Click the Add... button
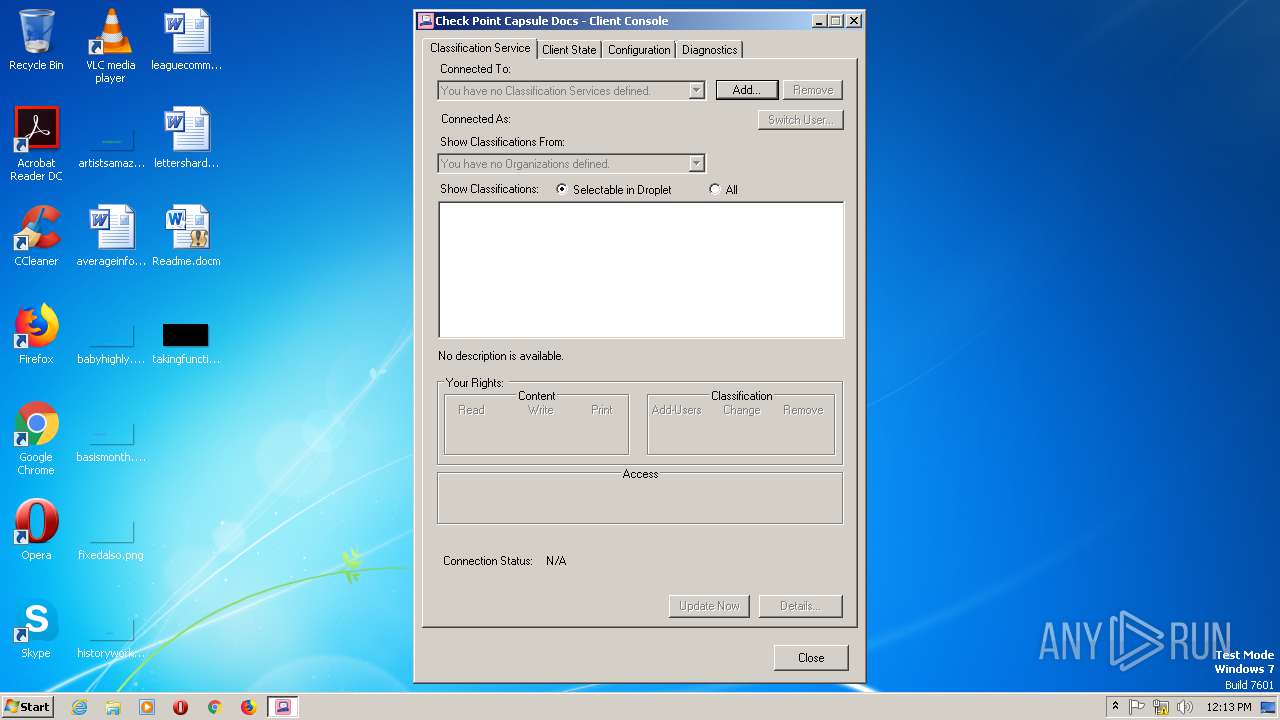 (747, 90)
